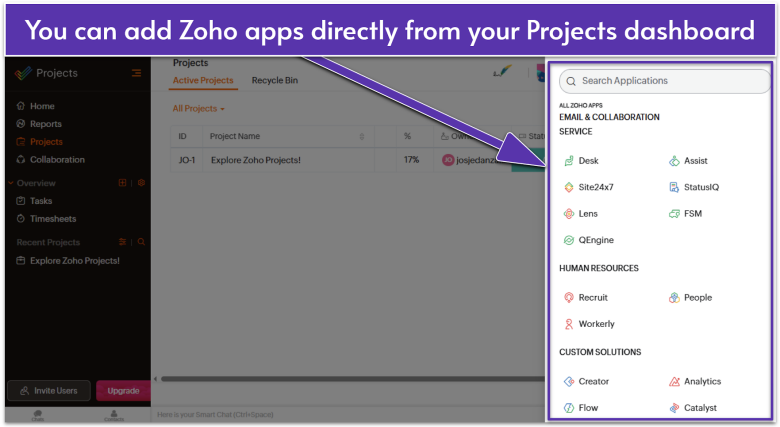Open the Analytics app

click(x=695, y=381)
